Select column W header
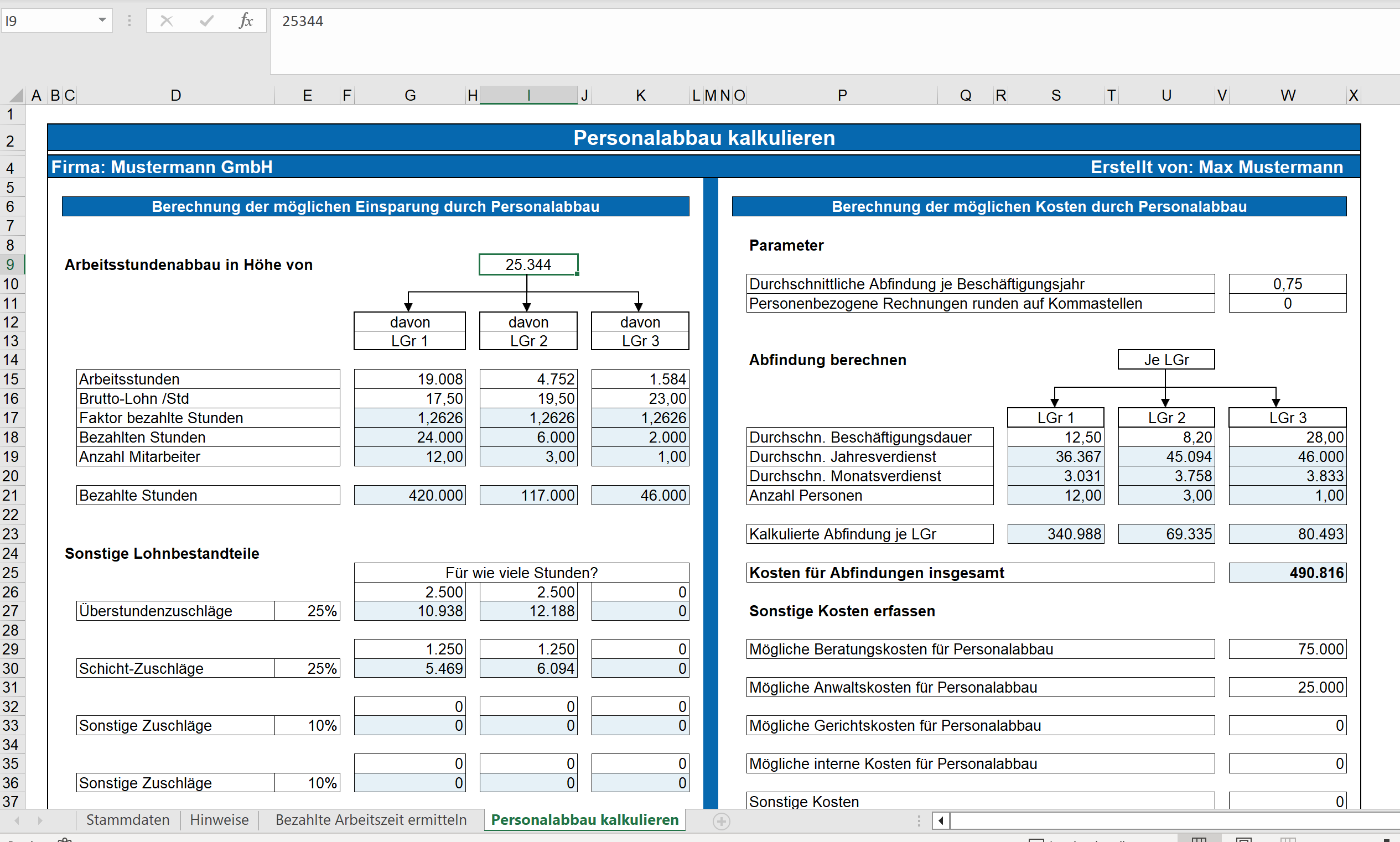This screenshot has width=1400, height=842. point(1288,95)
